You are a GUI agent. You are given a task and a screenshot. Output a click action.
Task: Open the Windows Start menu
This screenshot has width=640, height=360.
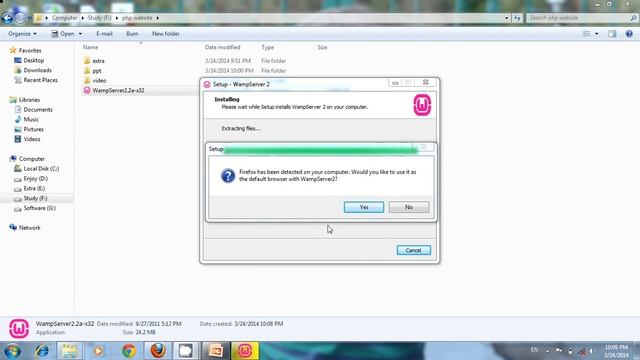tap(12, 351)
